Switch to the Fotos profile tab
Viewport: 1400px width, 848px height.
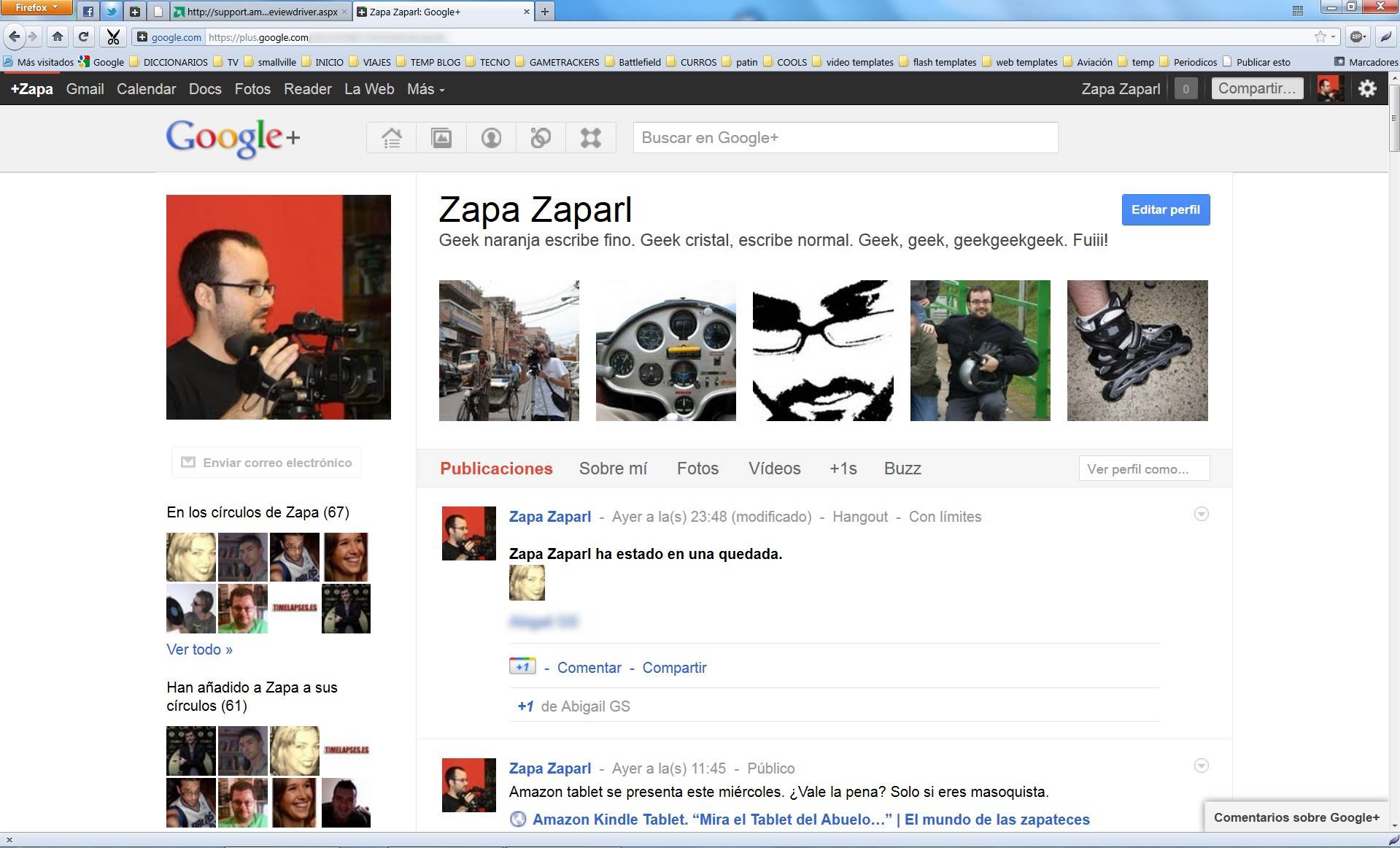click(x=697, y=469)
